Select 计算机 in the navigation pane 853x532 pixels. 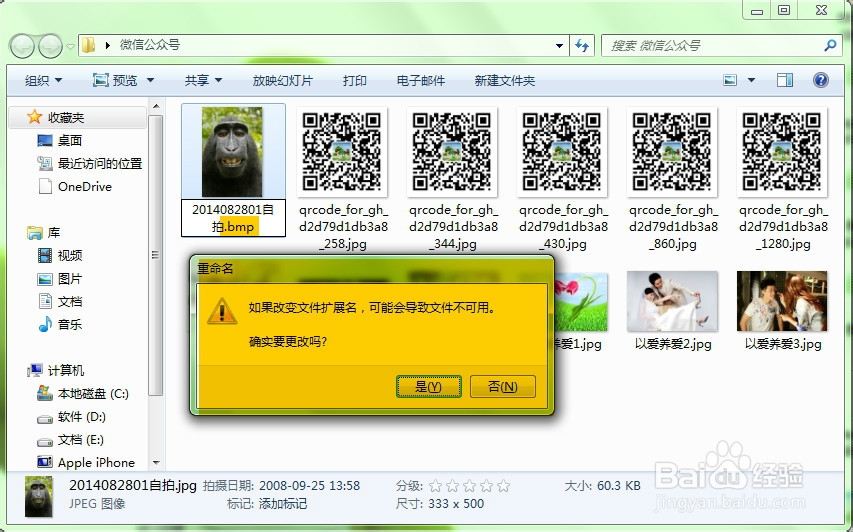[55, 370]
